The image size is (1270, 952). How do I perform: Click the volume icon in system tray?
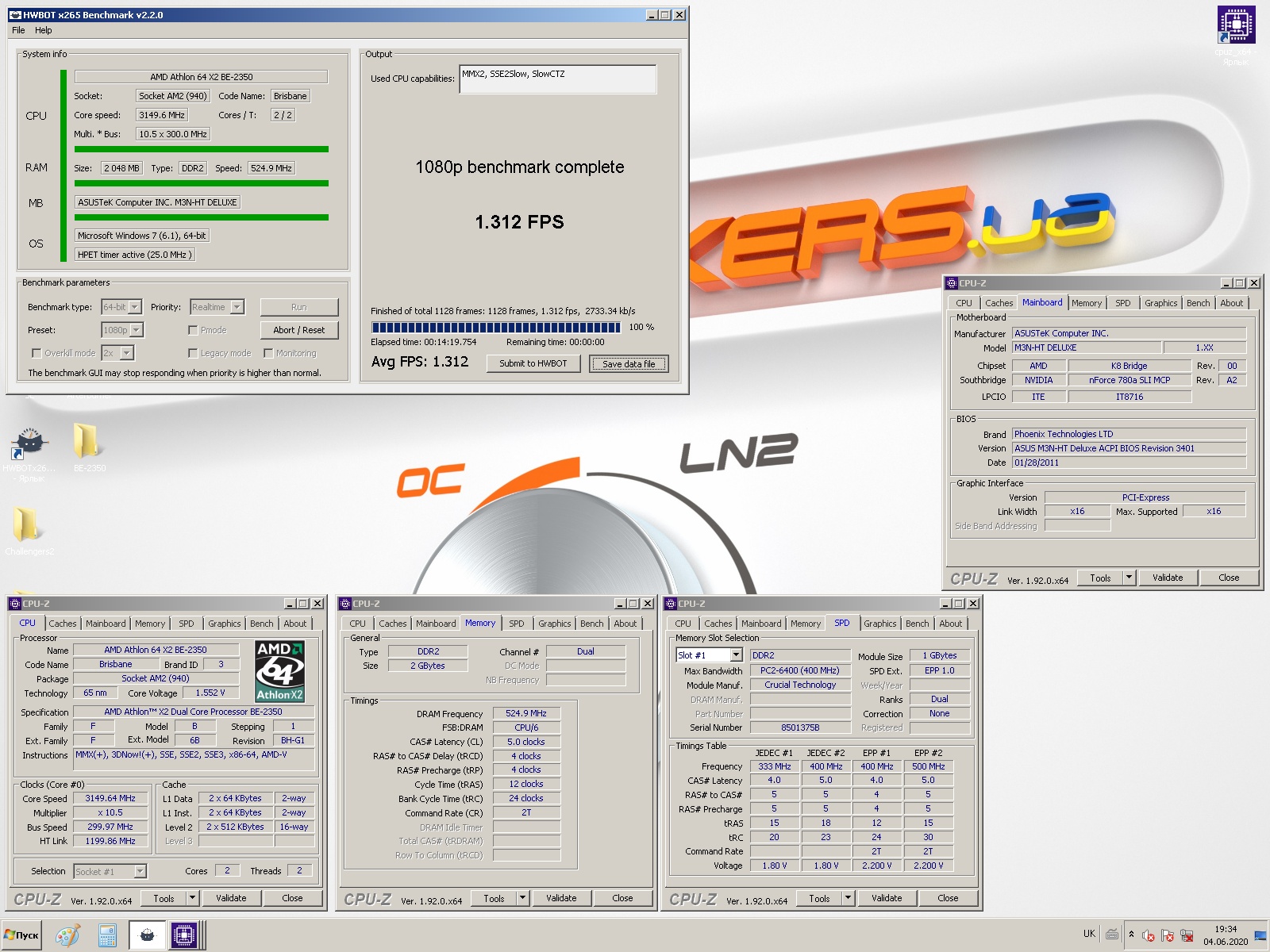1149,936
